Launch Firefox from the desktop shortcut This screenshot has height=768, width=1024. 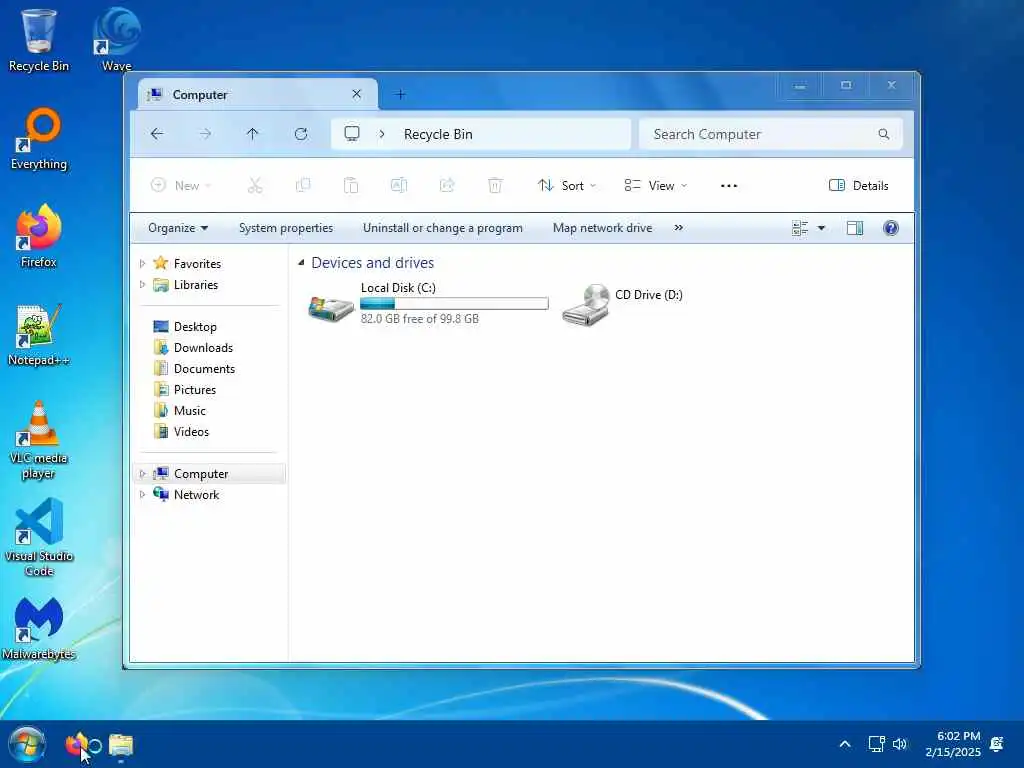(39, 236)
